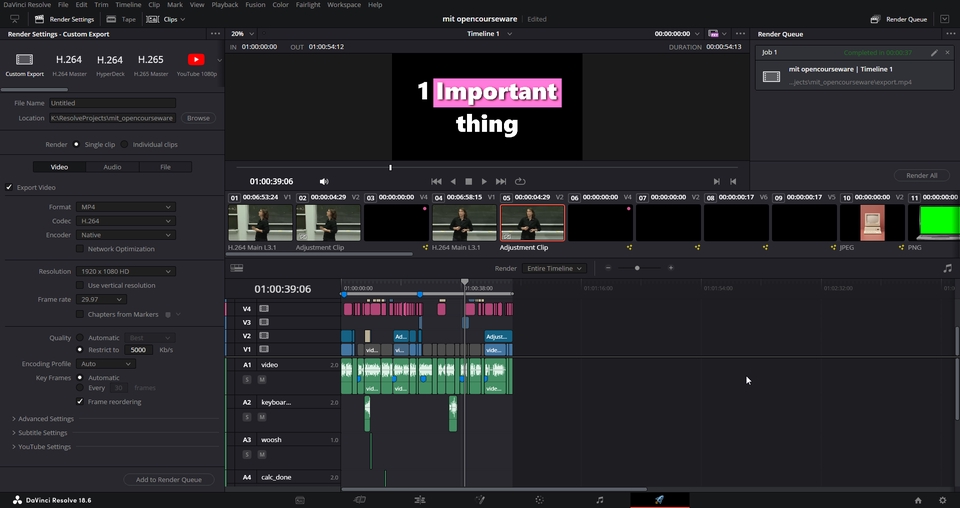
Task: Expand YouTube Settings section
Action: coord(41,447)
